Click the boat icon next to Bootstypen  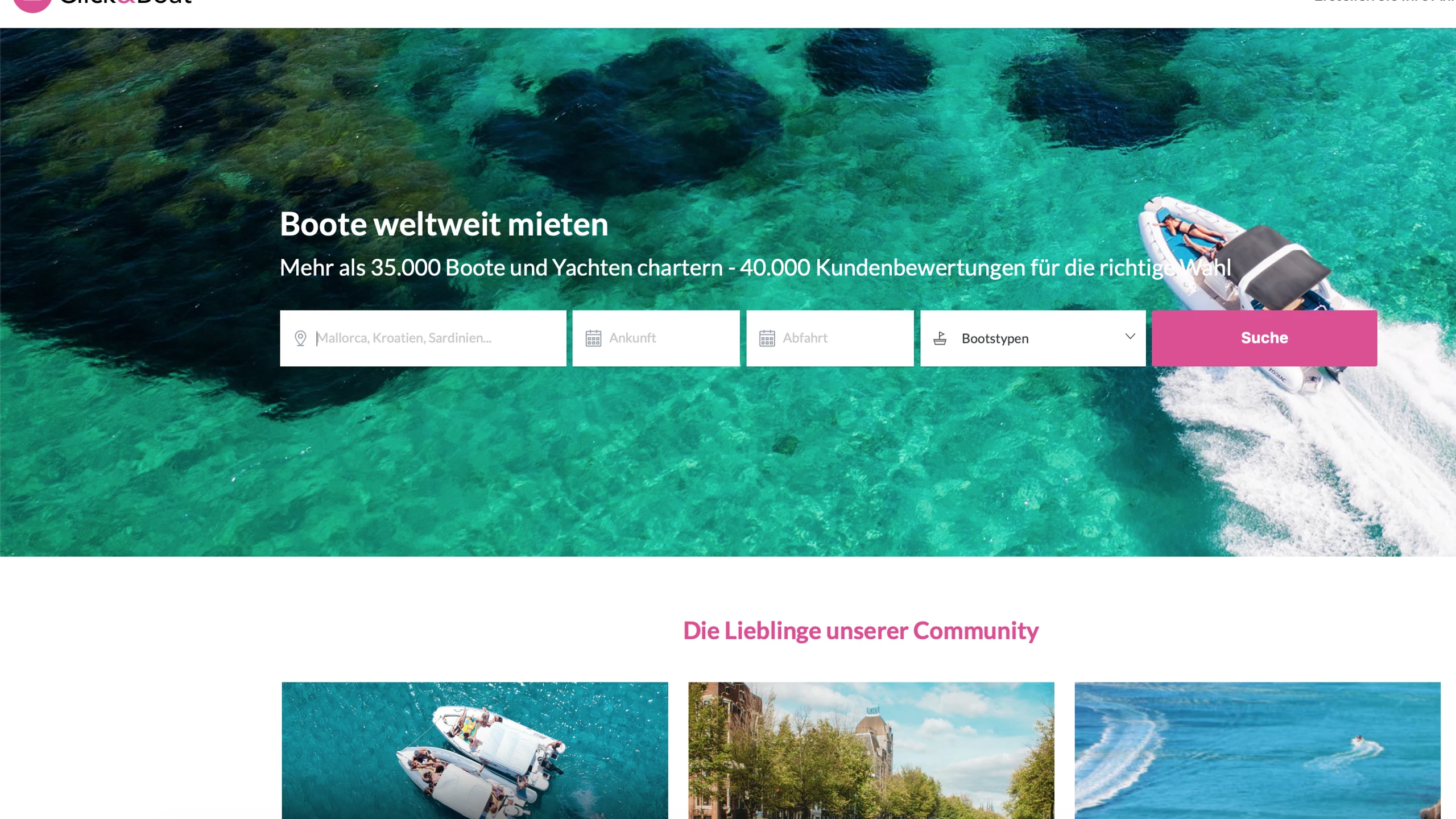click(940, 338)
